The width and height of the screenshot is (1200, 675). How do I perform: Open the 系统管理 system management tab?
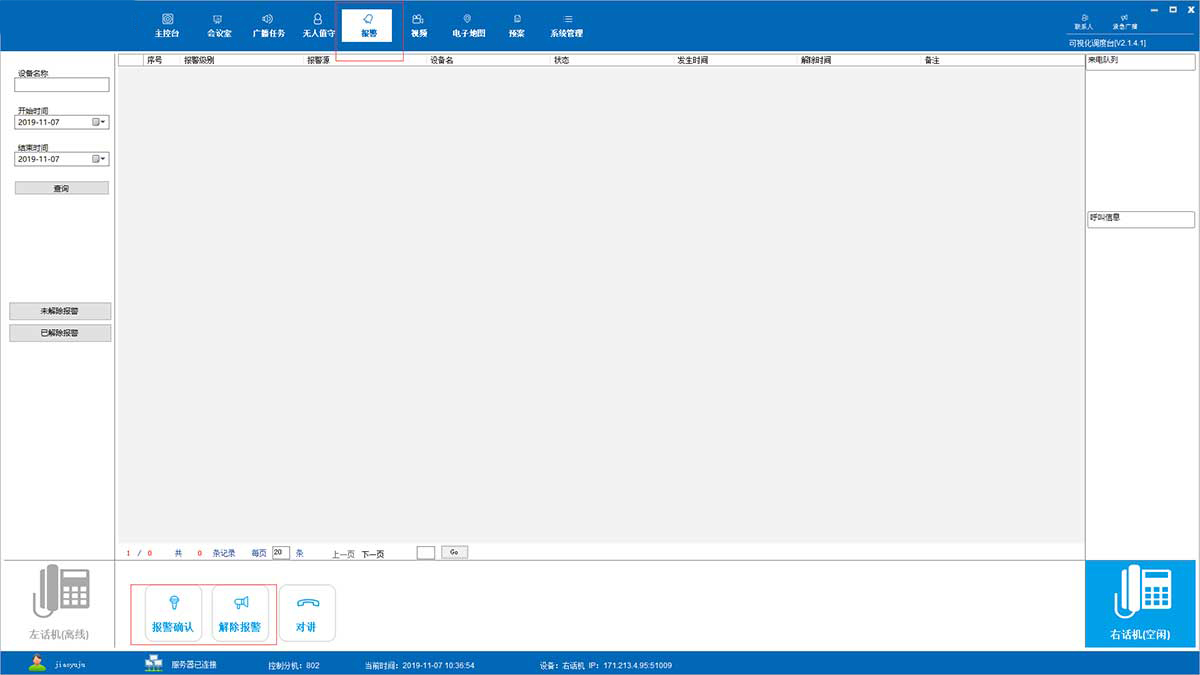tap(566, 25)
